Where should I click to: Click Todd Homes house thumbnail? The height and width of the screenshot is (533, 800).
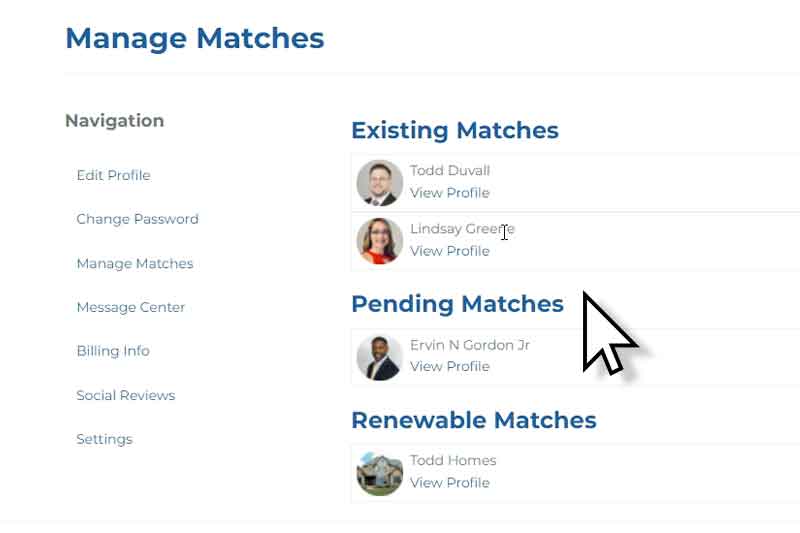[380, 473]
